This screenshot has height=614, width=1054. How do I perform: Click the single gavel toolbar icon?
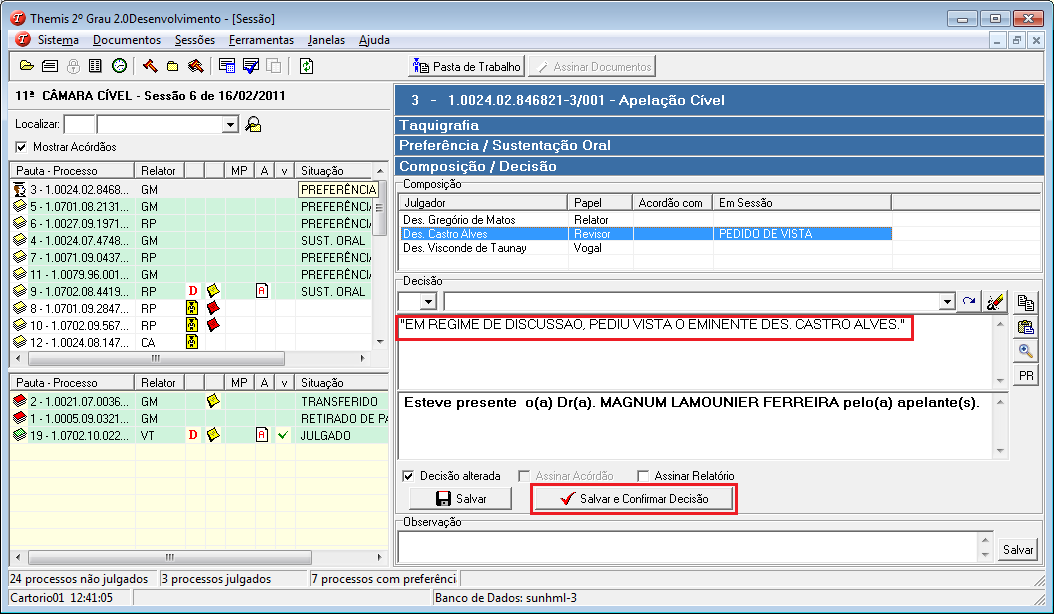coord(150,66)
